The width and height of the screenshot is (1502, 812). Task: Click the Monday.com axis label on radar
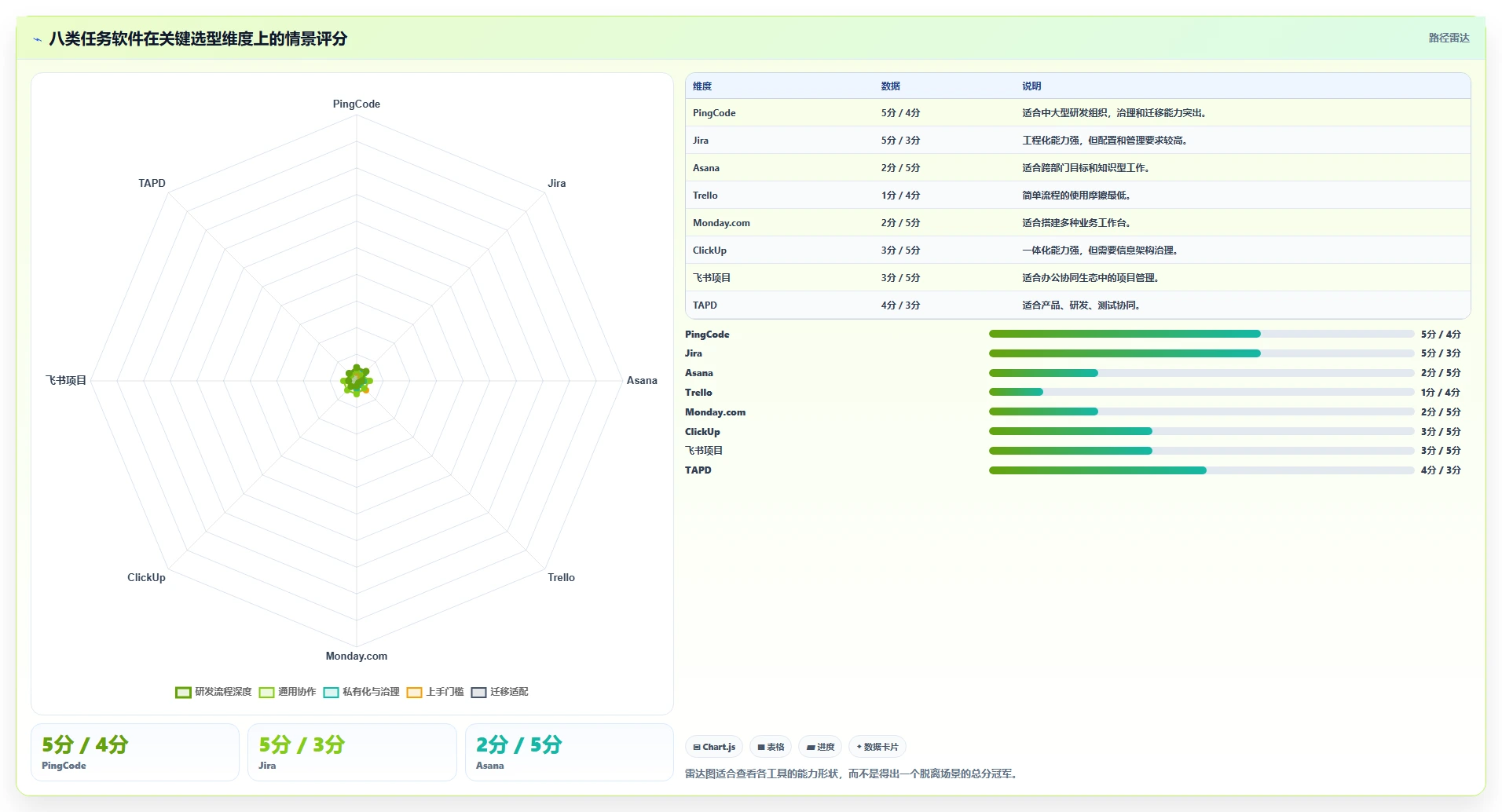357,657
